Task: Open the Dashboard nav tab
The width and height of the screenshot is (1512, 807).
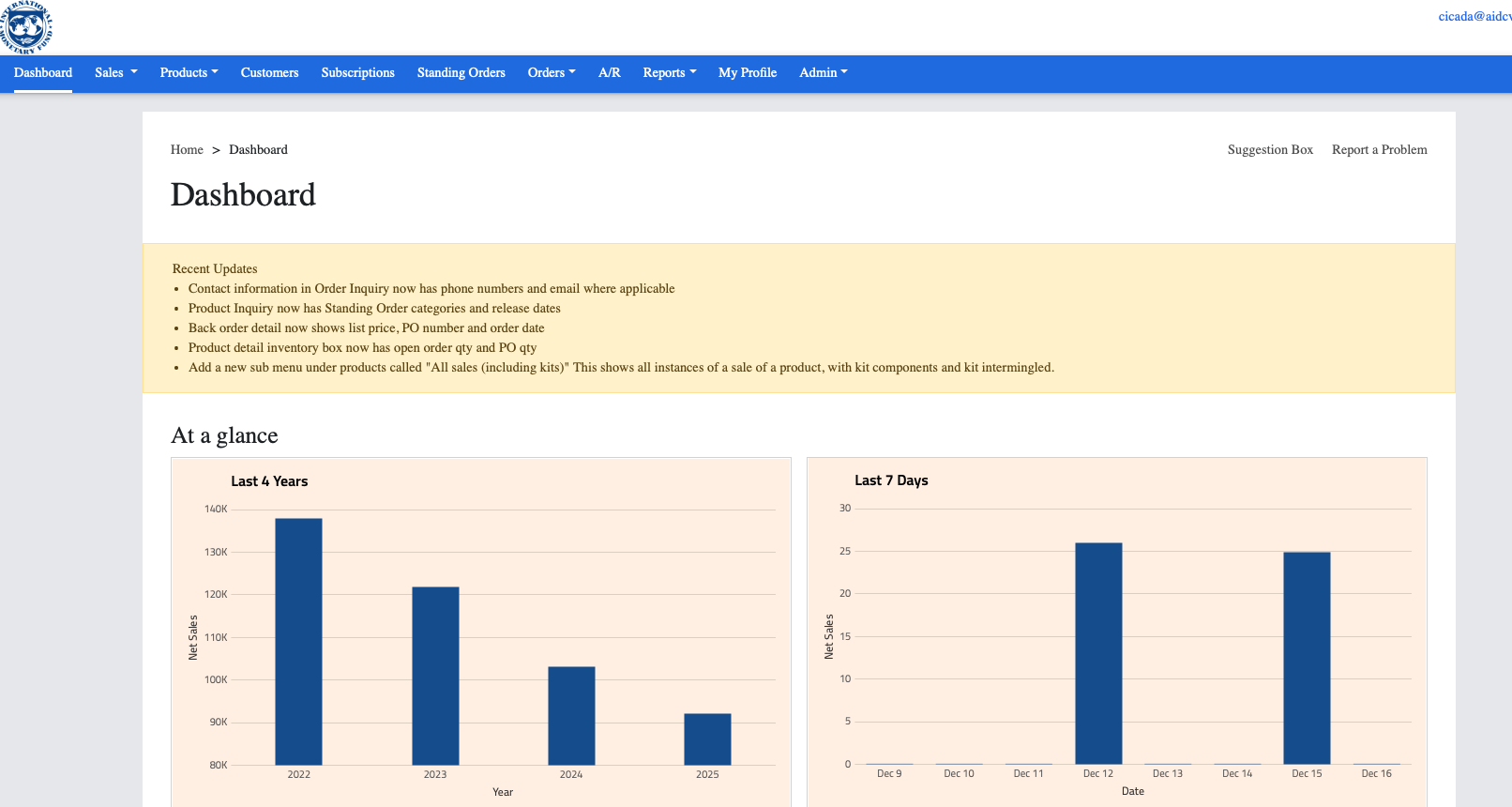Action: pos(43,72)
